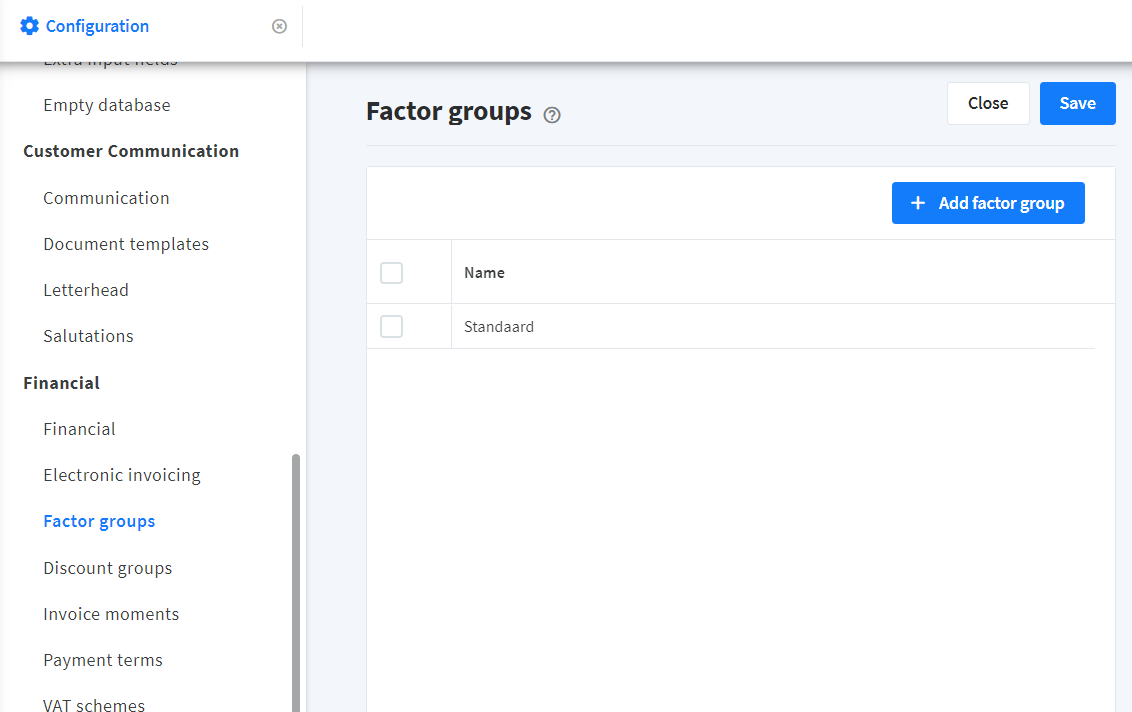
Task: Open Discount groups
Action: point(108,568)
